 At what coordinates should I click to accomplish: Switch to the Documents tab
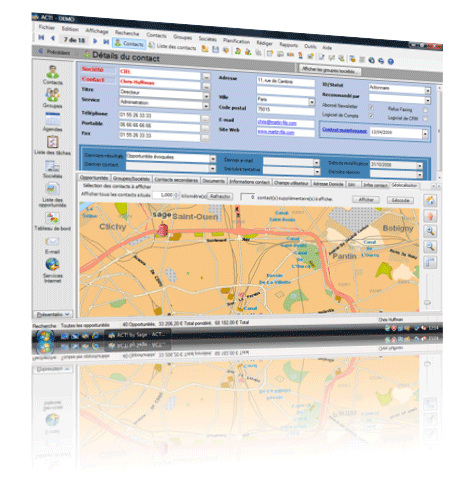click(x=213, y=181)
